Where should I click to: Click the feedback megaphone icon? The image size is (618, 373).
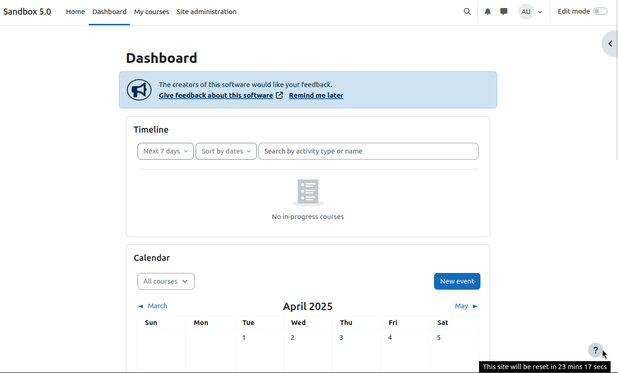[139, 90]
